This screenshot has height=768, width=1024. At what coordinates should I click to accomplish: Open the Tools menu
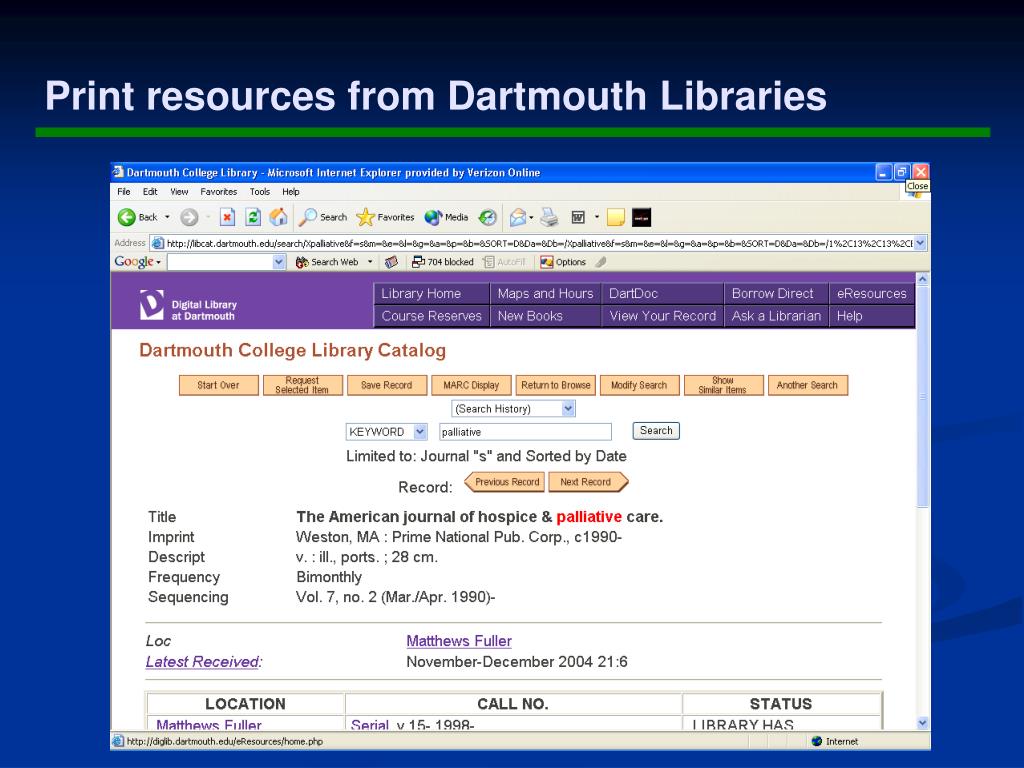[259, 192]
